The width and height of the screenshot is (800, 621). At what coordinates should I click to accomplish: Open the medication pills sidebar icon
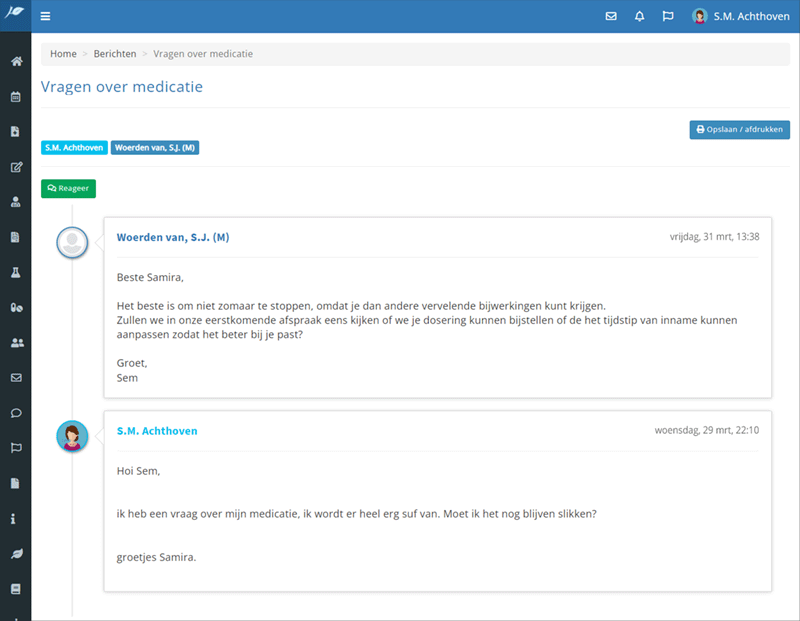coord(16,308)
